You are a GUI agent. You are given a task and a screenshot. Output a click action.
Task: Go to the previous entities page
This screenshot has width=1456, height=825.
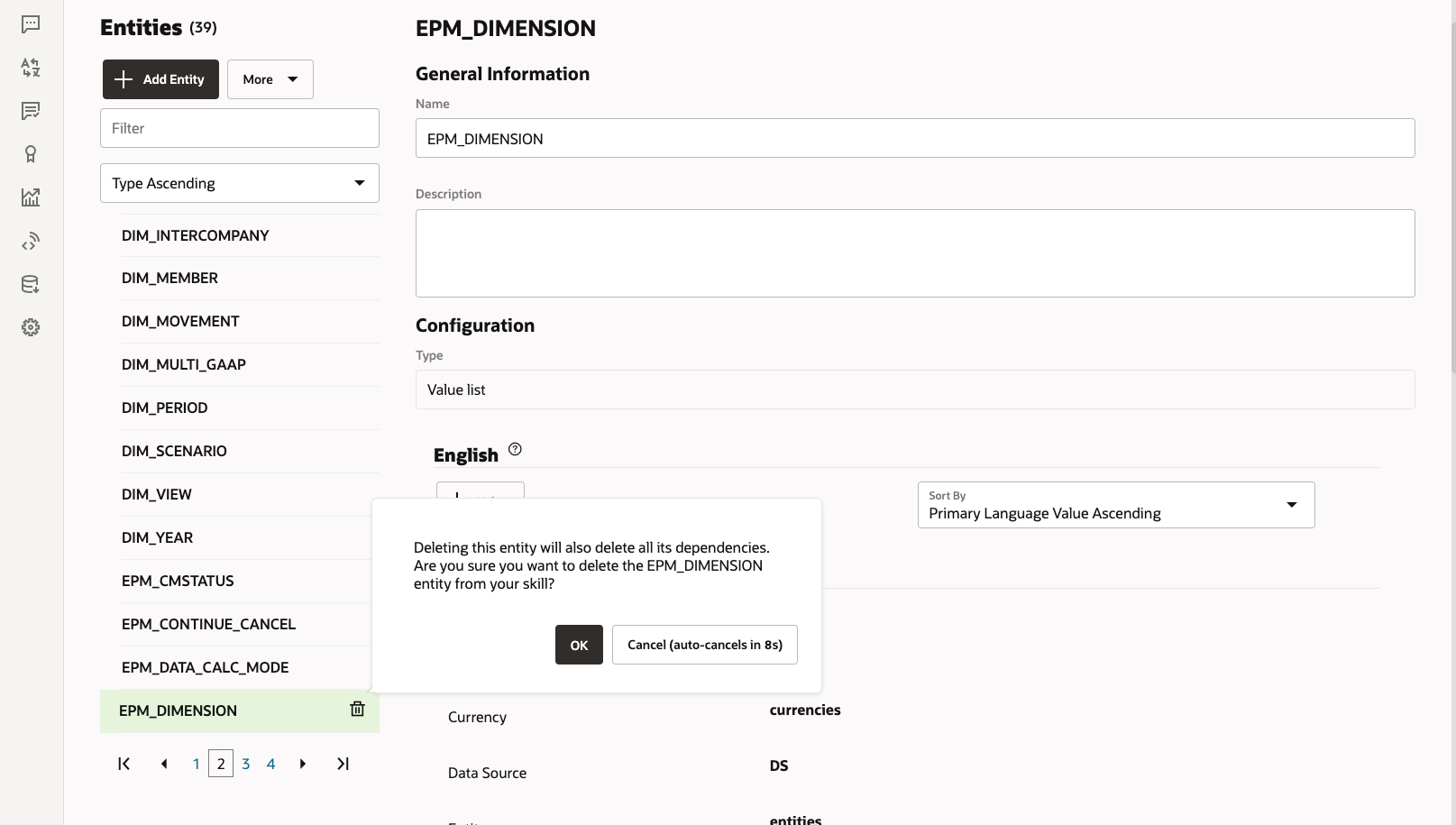click(164, 763)
